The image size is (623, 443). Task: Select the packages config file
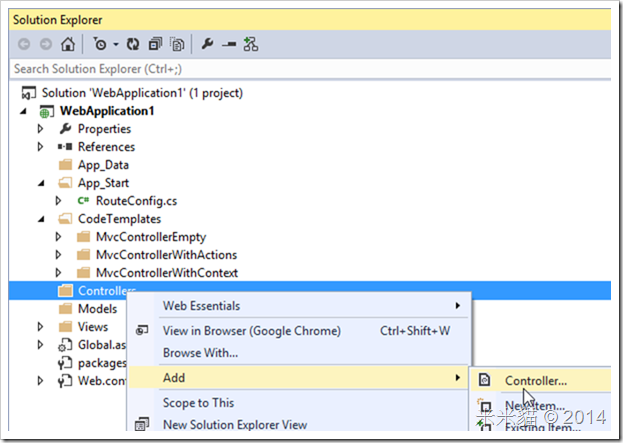102,363
